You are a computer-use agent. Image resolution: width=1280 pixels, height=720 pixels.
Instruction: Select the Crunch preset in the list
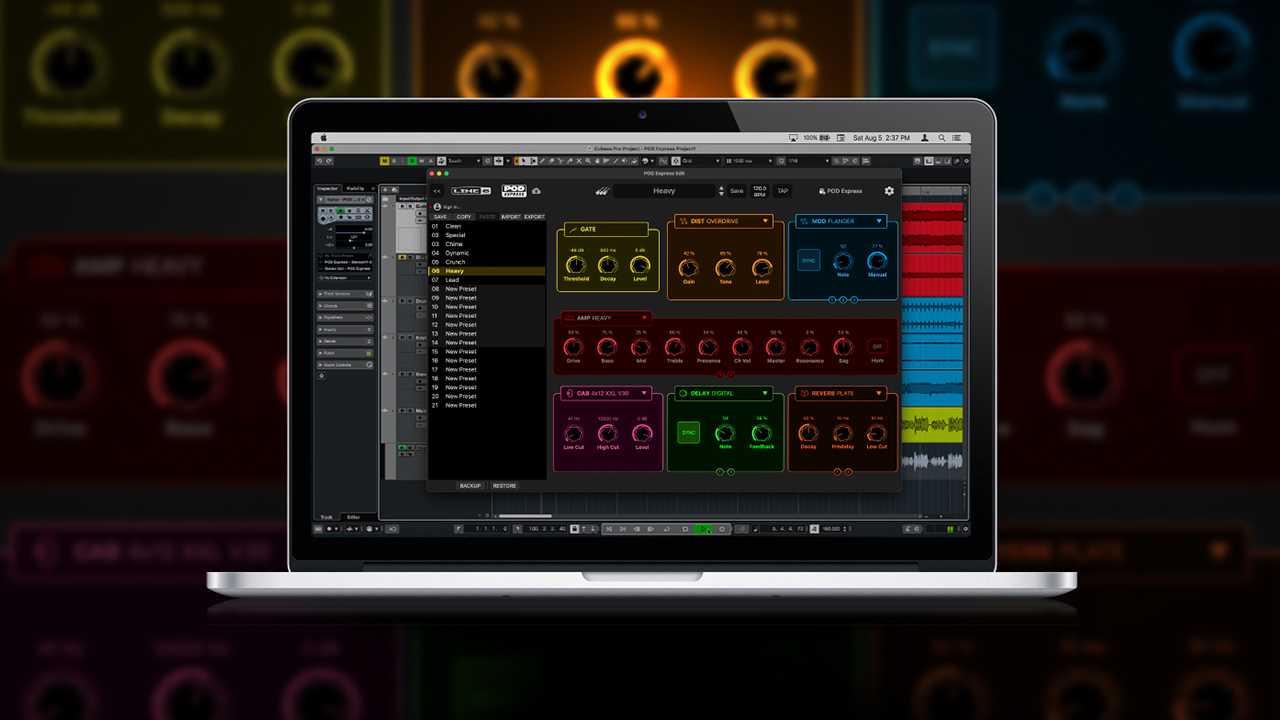pyautogui.click(x=455, y=262)
